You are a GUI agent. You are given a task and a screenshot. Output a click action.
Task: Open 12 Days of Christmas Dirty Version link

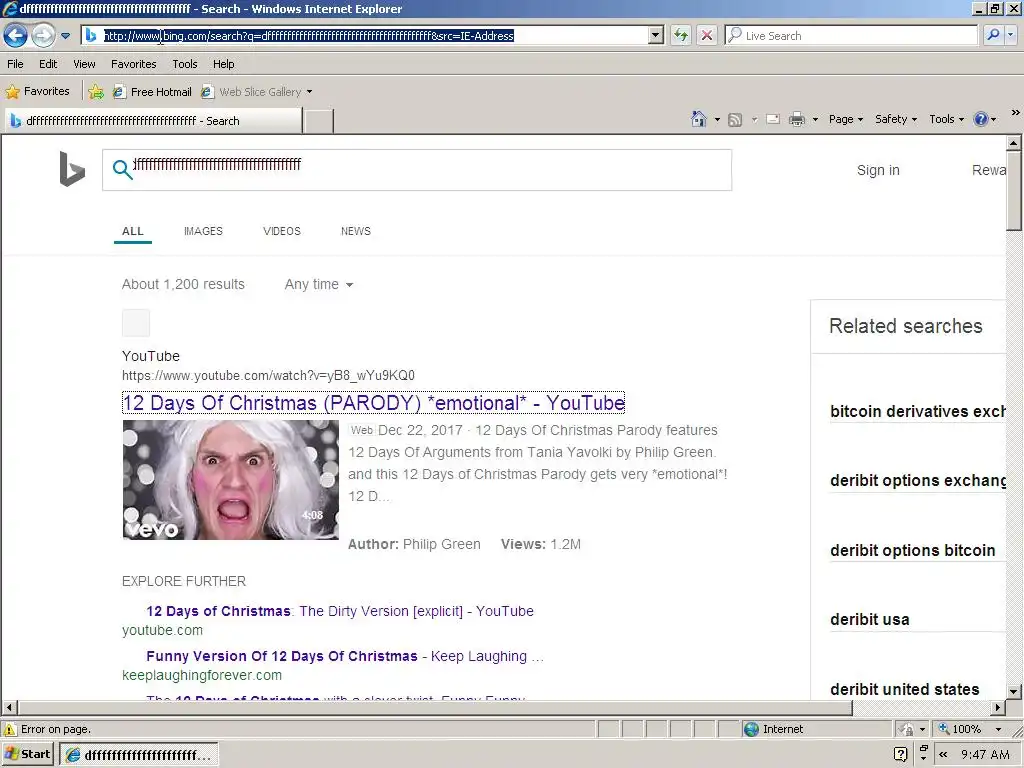pos(340,611)
